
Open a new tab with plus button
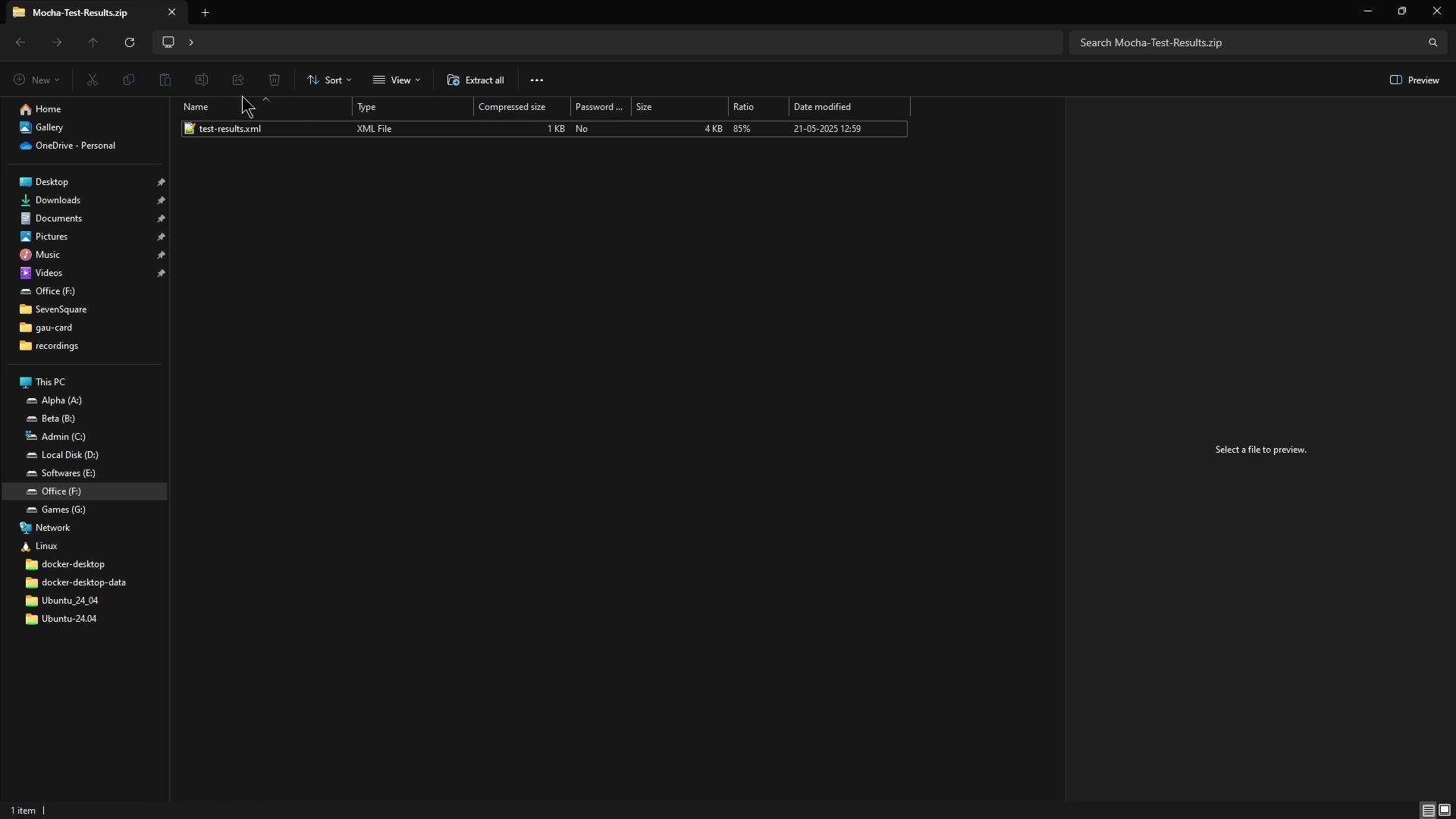205,12
